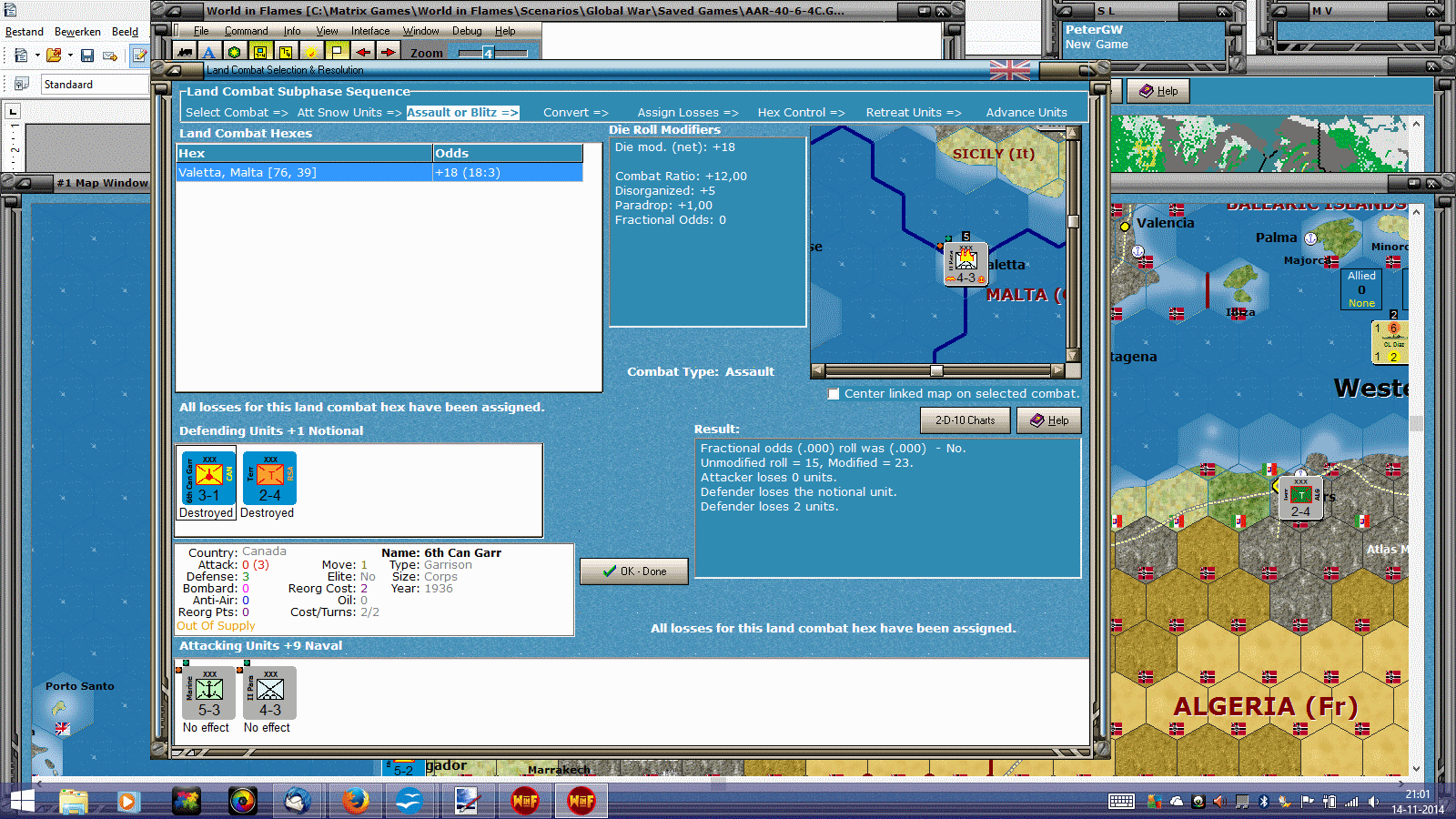This screenshot has height=819, width=1456.
Task: Open the Info menu
Action: (x=291, y=31)
